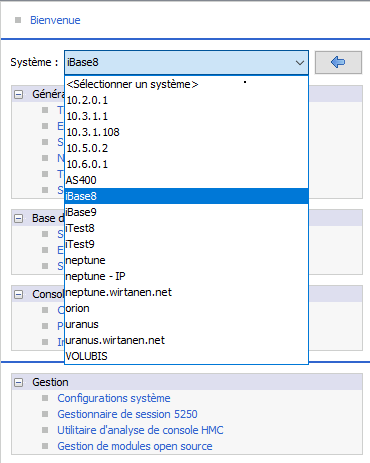Select system 10.3.1.1 from the list
Image resolution: width=370 pixels, height=463 pixels.
[x=186, y=116]
